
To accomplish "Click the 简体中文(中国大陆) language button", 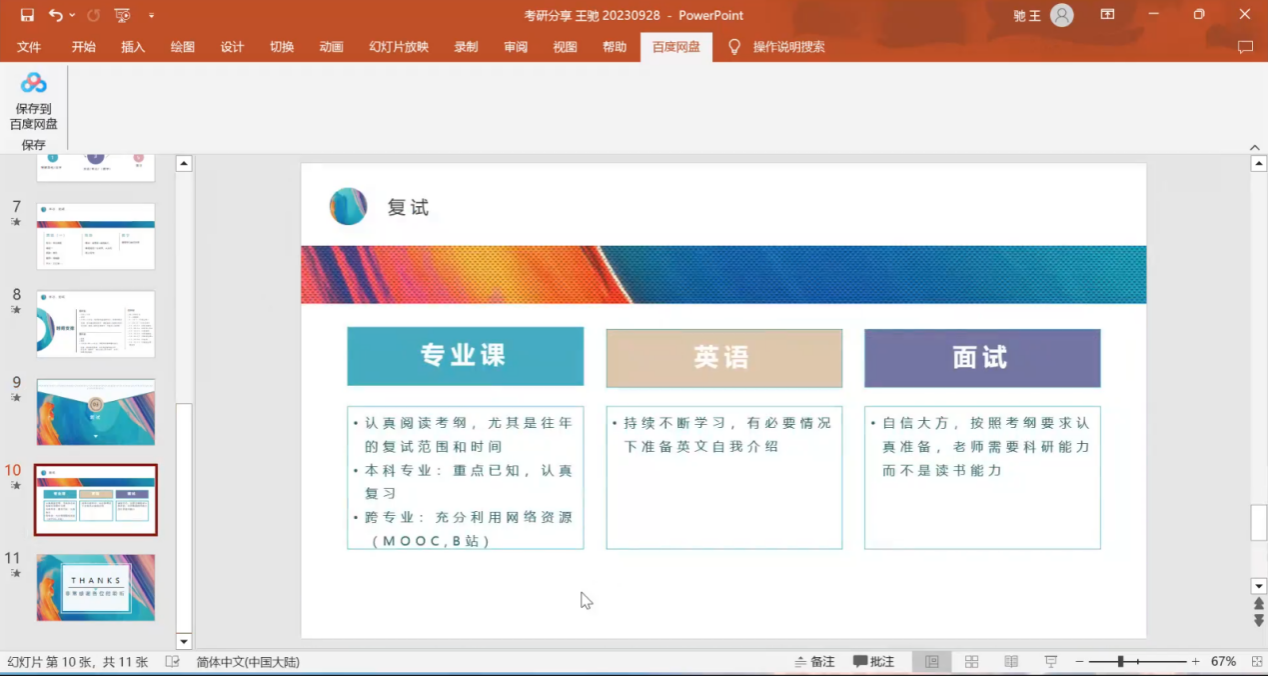I will click(x=248, y=662).
